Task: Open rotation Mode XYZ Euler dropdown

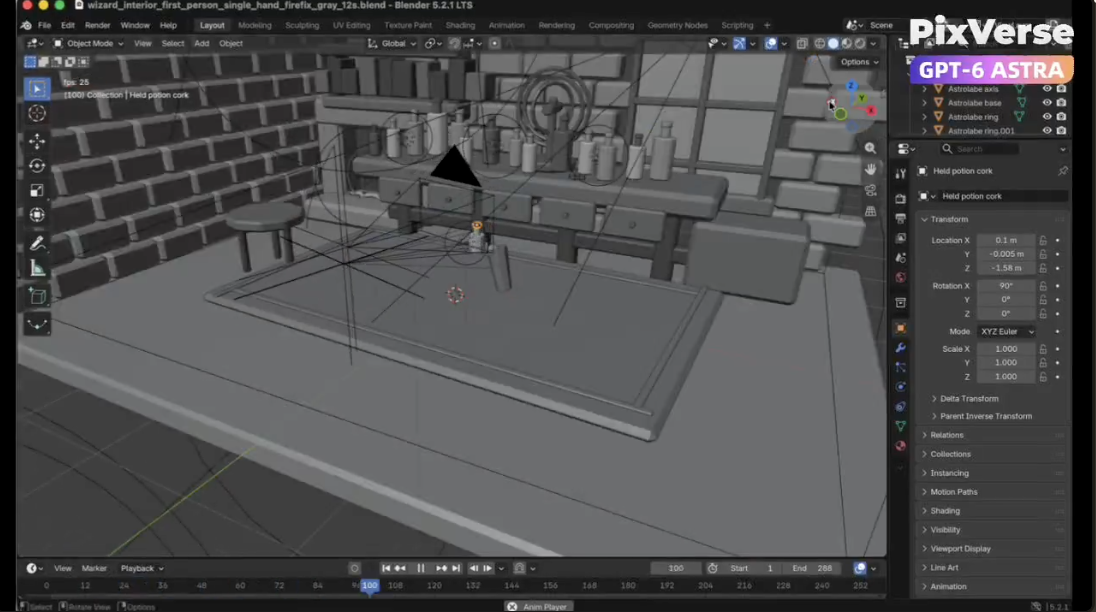Action: (1007, 331)
